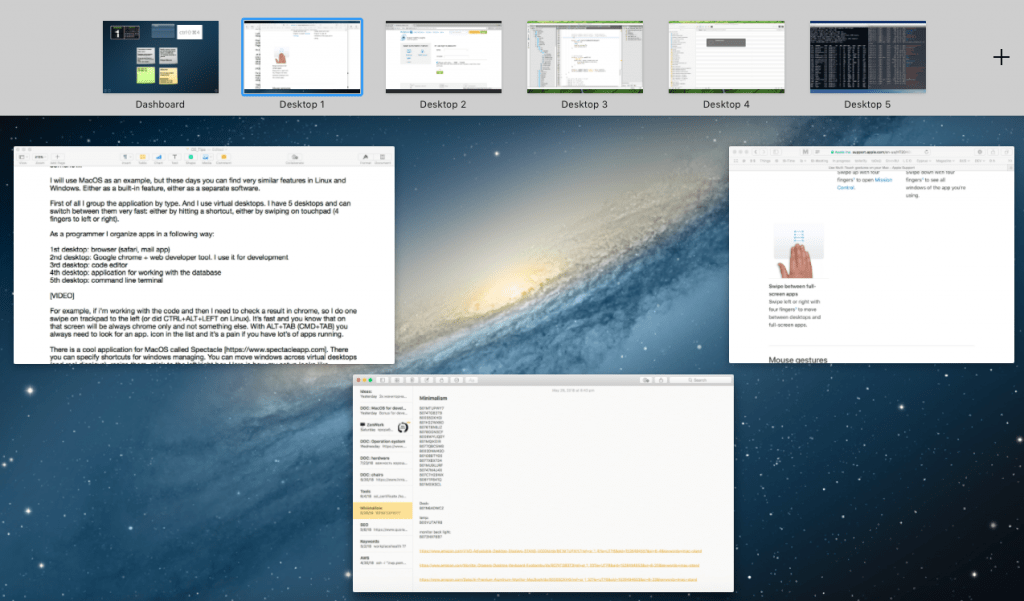
Task: Click the Search field in Notes
Action: pyautogui.click(x=700, y=380)
